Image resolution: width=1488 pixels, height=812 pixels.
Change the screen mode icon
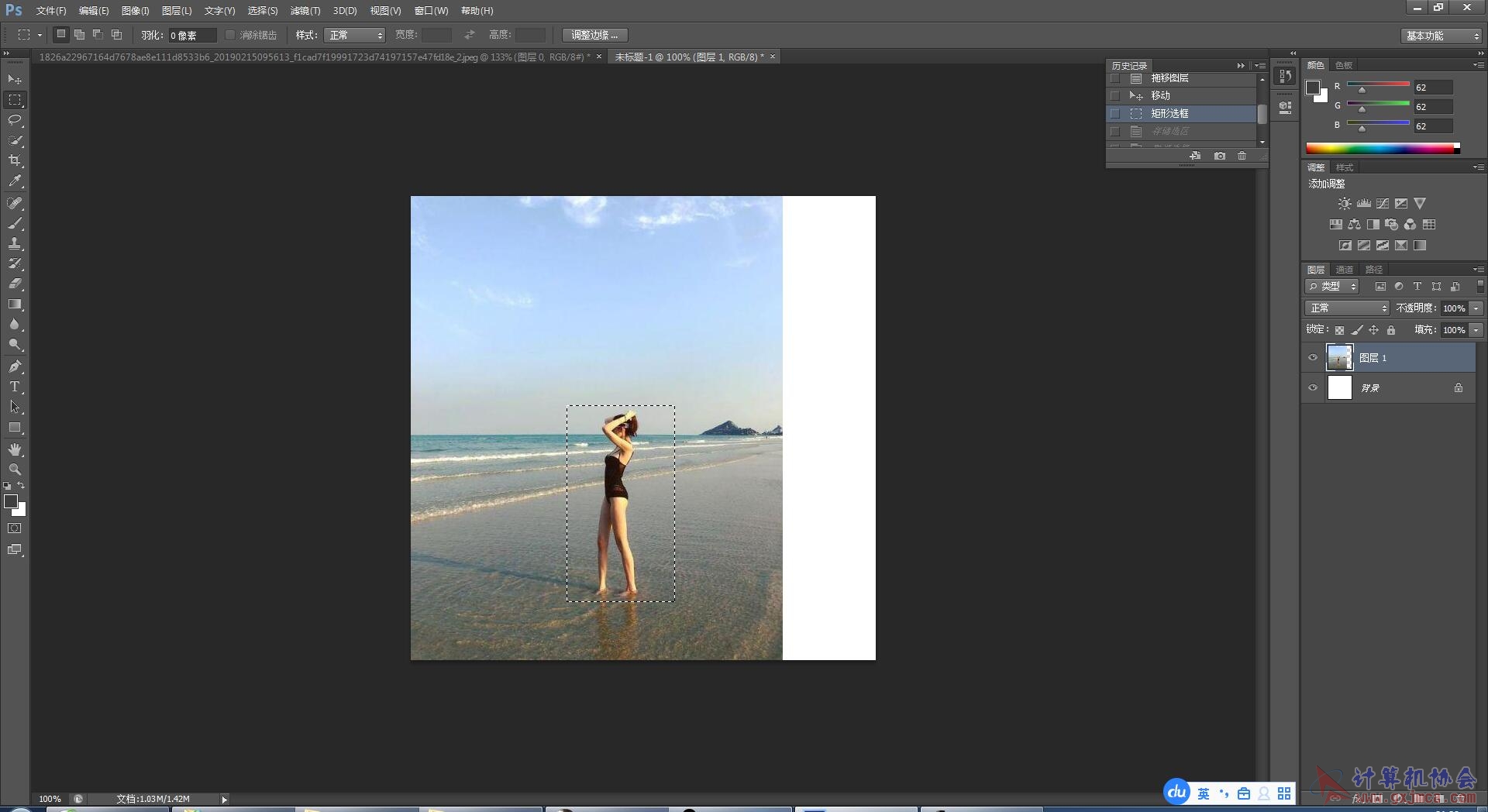coord(15,549)
